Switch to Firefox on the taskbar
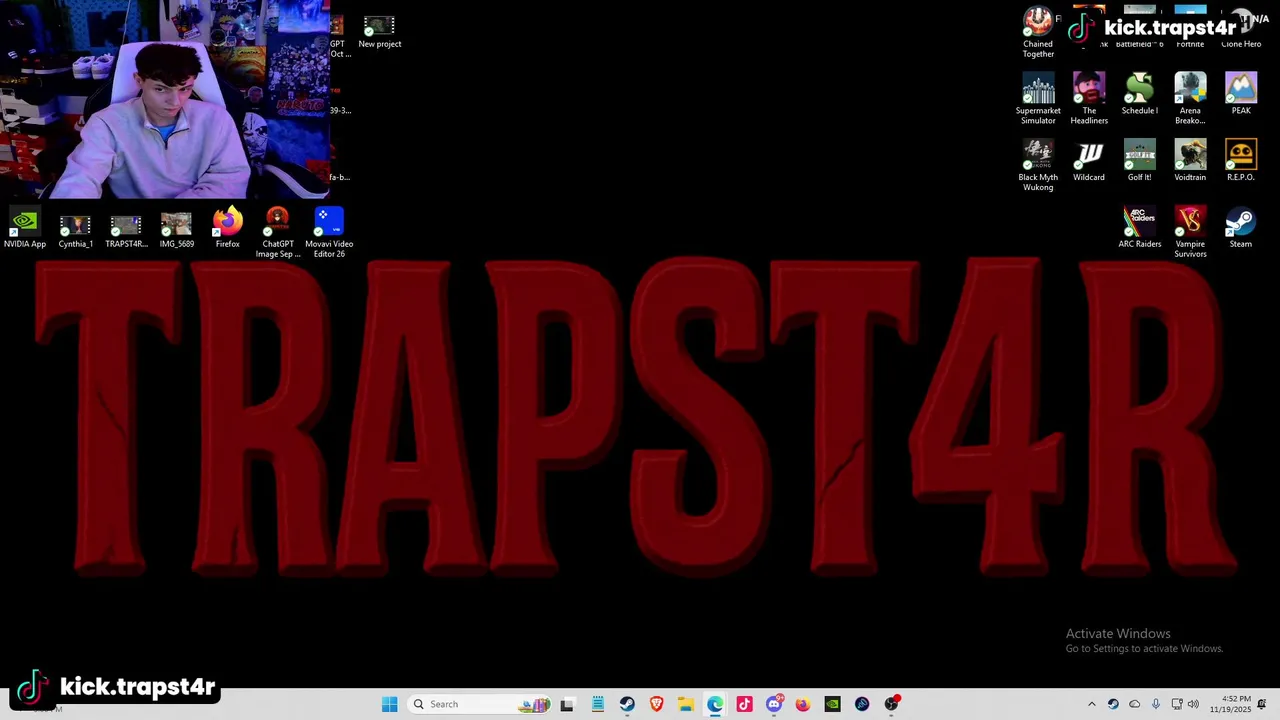 pos(803,704)
